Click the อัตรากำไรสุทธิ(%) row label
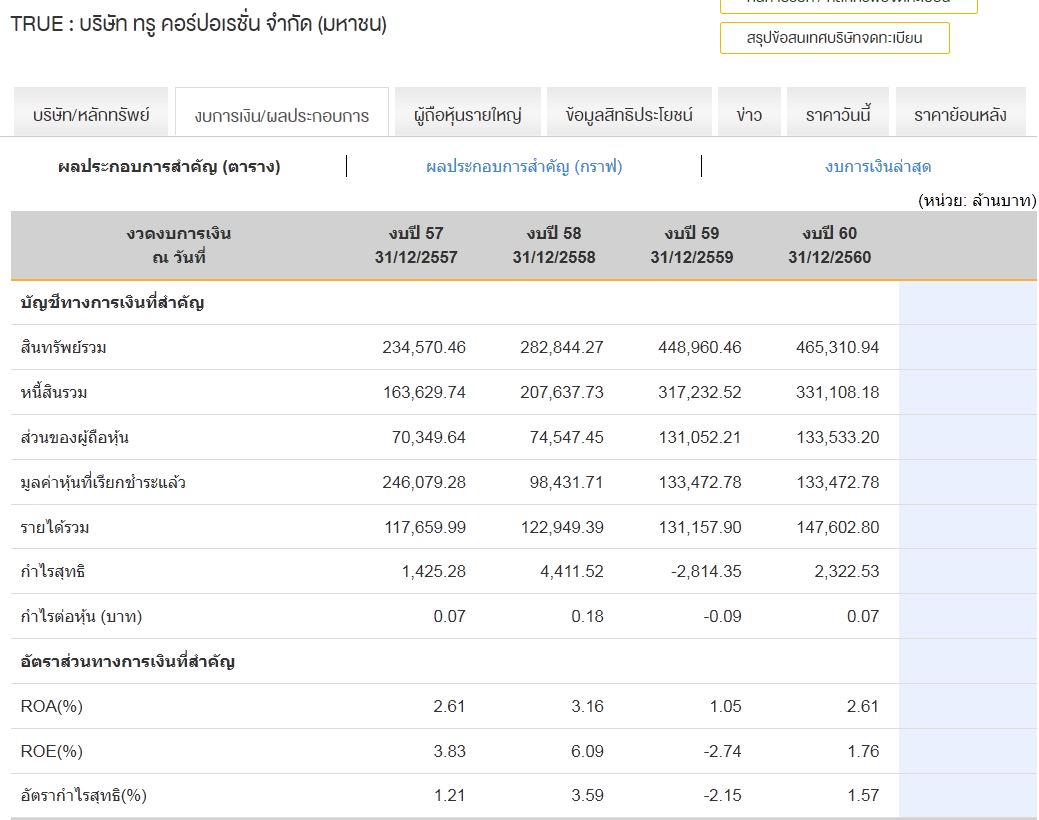The image size is (1039, 820). [x=83, y=795]
